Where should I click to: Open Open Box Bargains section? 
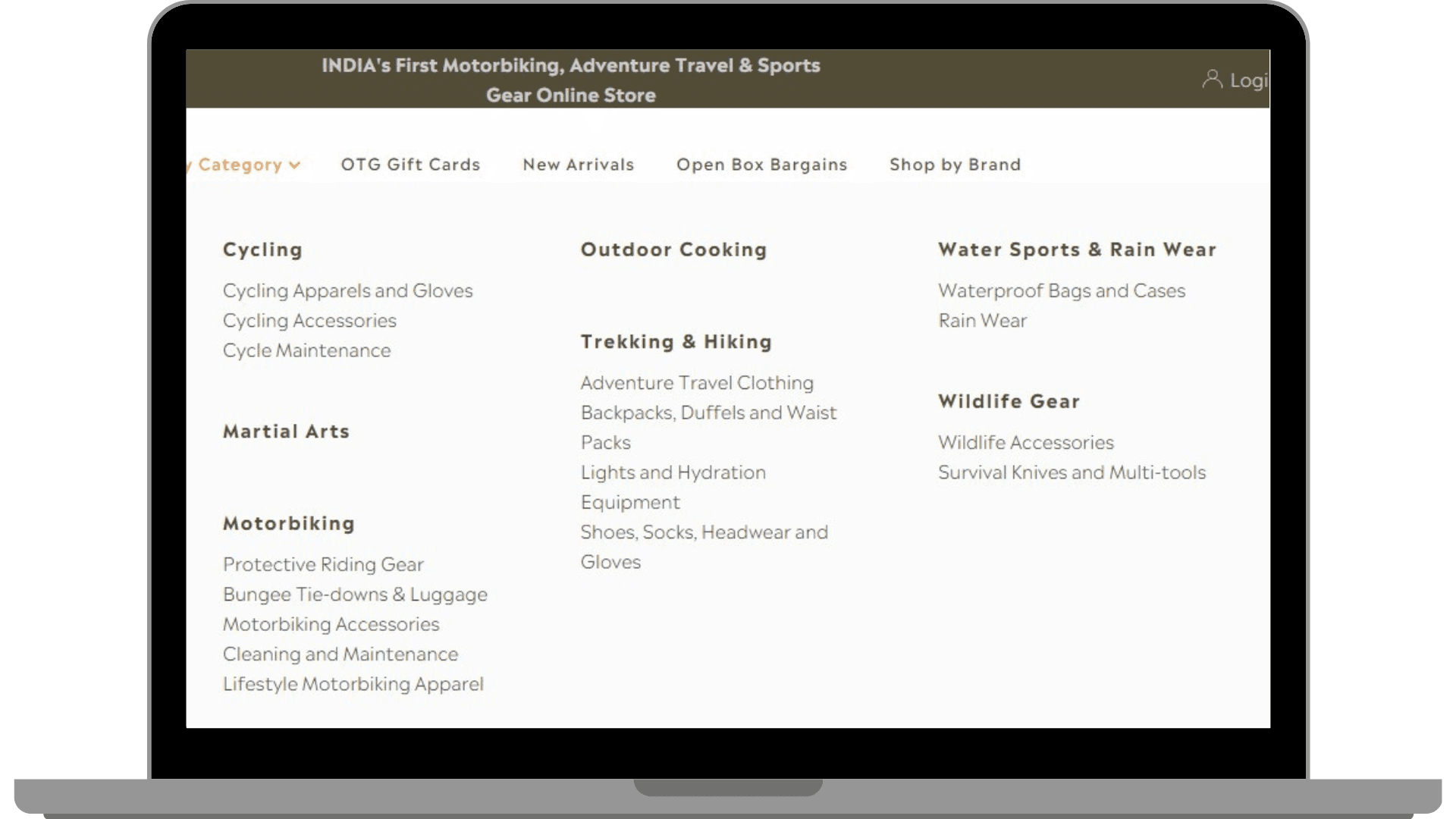(761, 165)
